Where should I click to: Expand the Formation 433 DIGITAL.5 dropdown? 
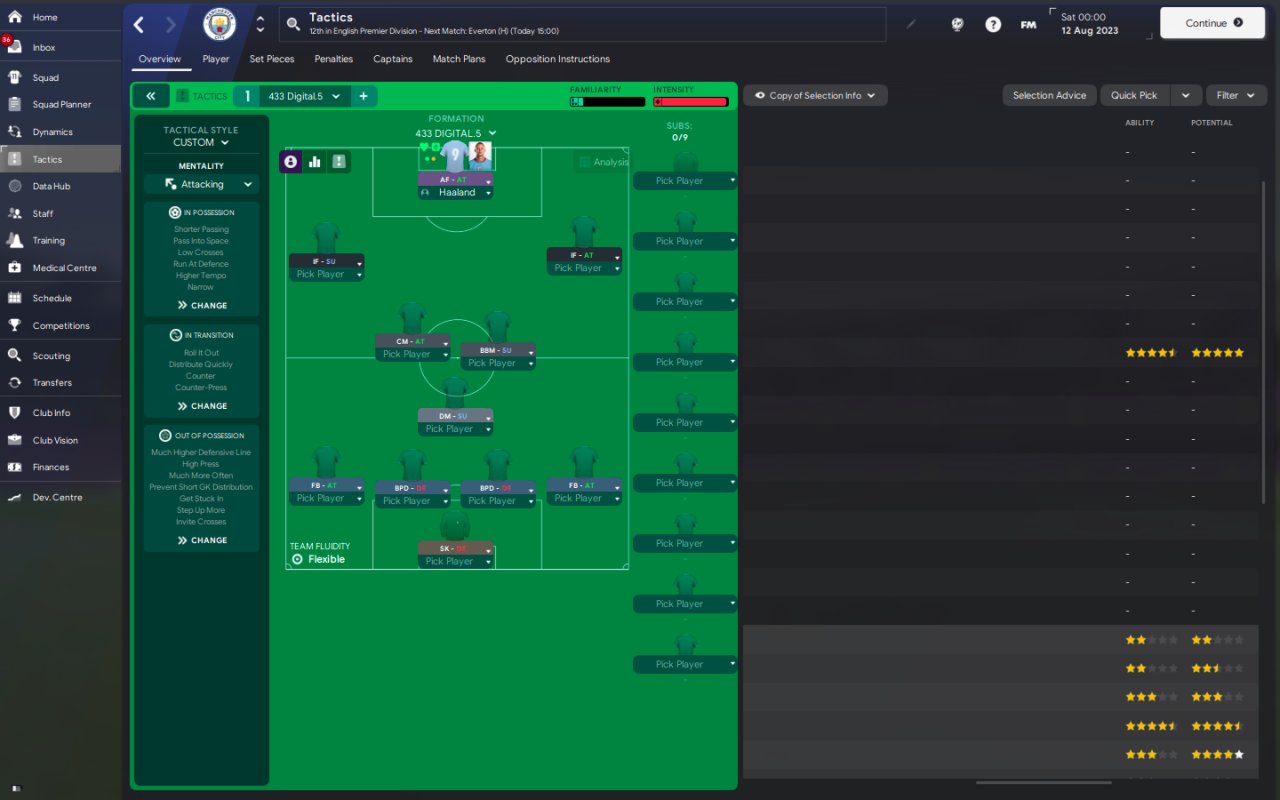tap(456, 133)
